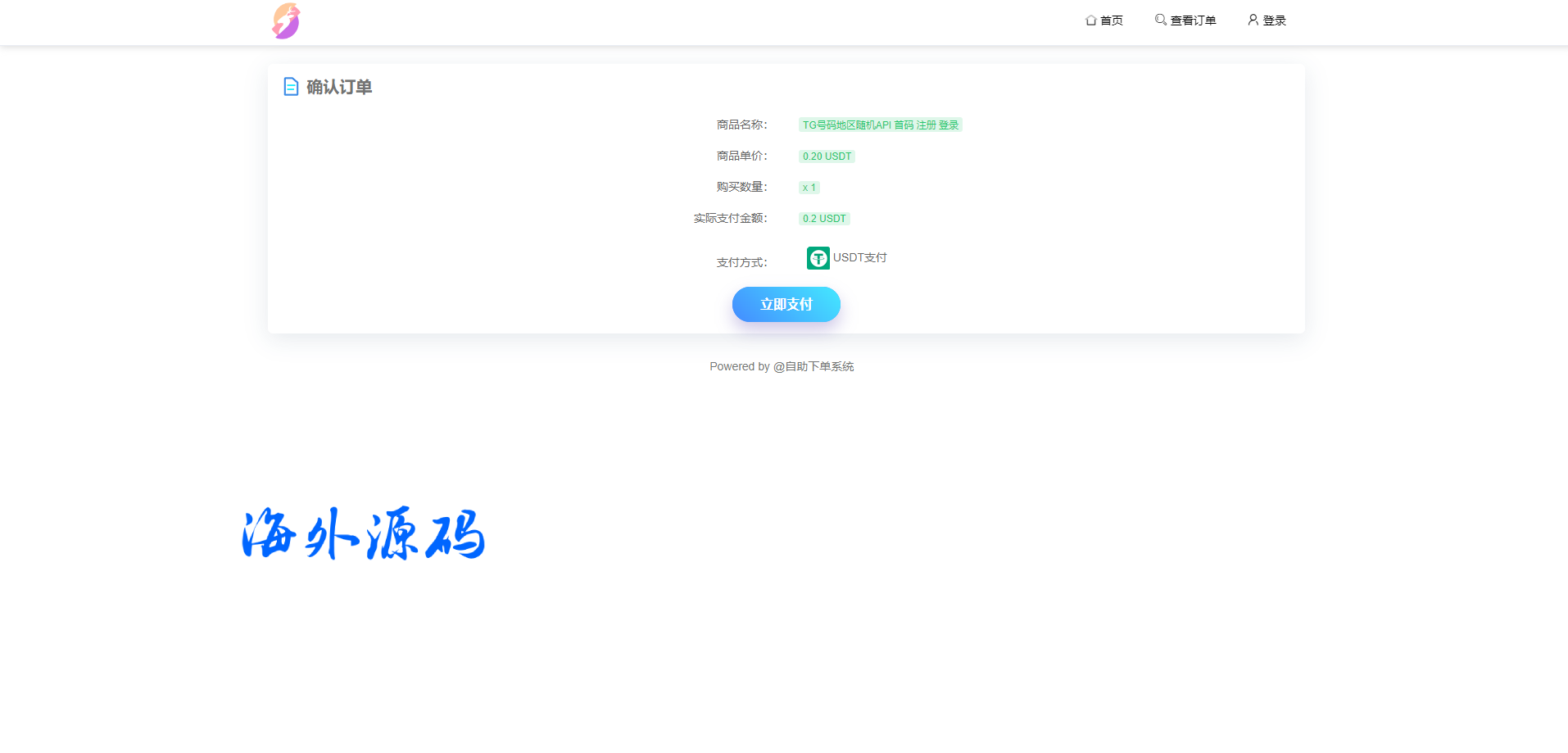Click the Powered by @自助下单系统 footer text
The height and width of the screenshot is (753, 1568).
click(x=782, y=366)
